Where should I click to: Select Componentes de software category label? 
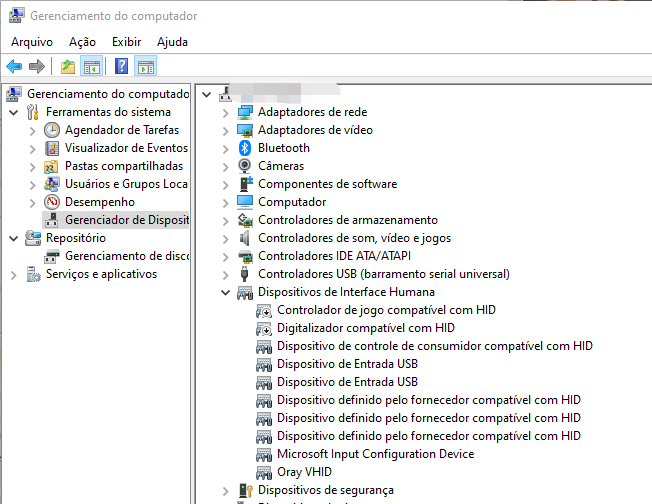coord(328,184)
